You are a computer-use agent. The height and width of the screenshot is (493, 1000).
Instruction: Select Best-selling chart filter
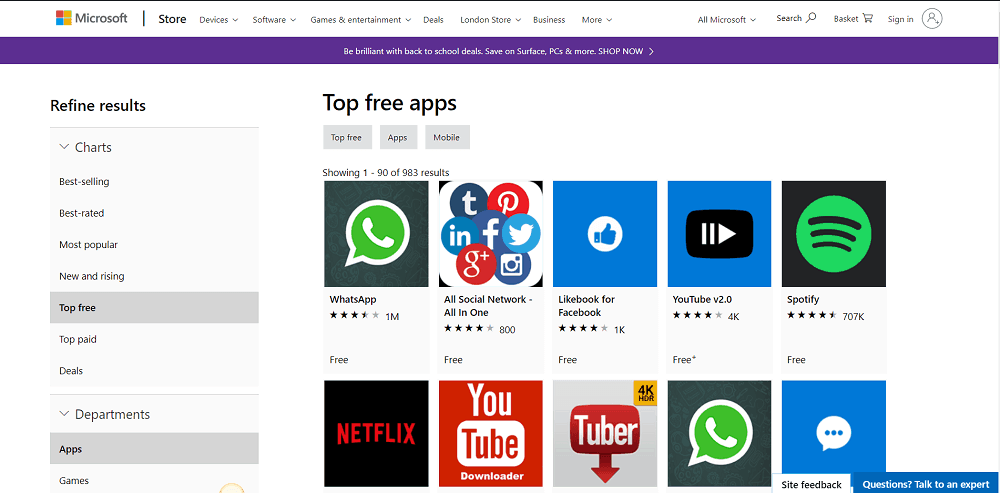[x=154, y=182]
